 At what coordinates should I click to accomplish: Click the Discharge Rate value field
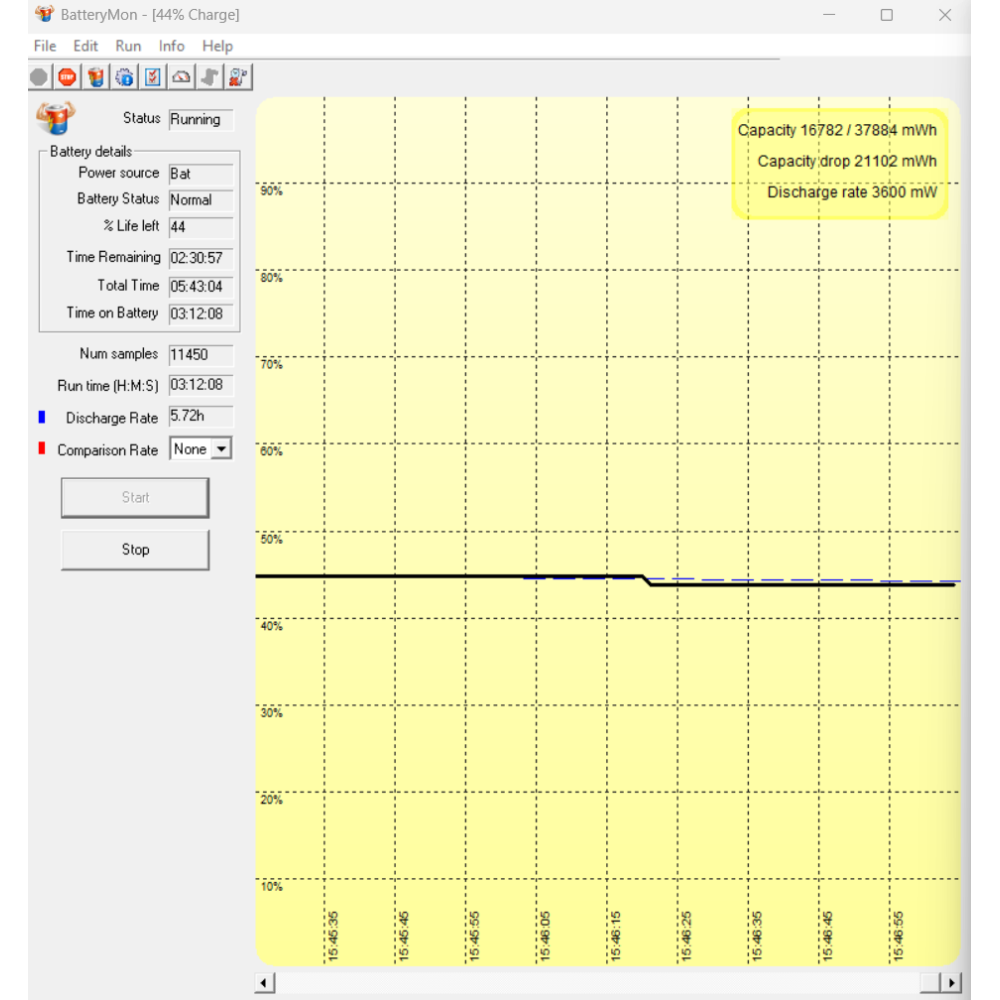pos(201,417)
